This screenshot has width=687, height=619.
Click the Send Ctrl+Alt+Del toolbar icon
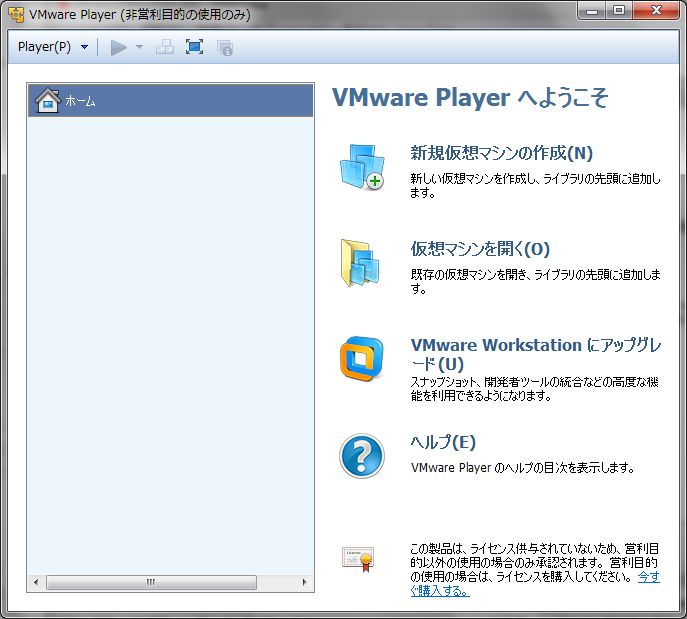[x=165, y=47]
